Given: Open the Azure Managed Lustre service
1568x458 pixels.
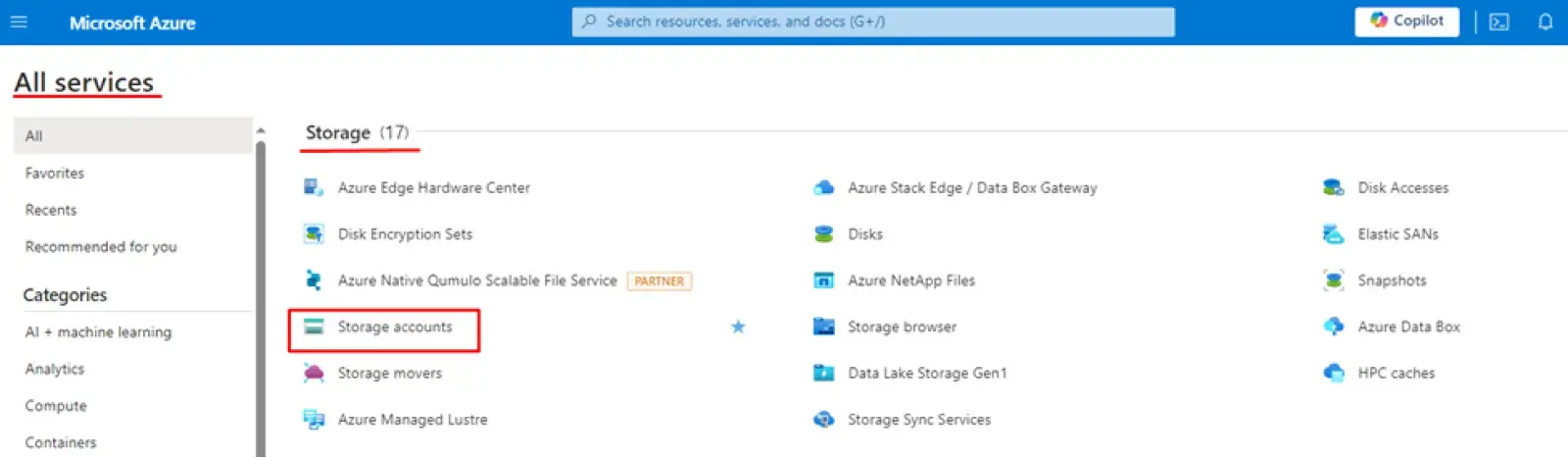Looking at the screenshot, I should coord(413,420).
